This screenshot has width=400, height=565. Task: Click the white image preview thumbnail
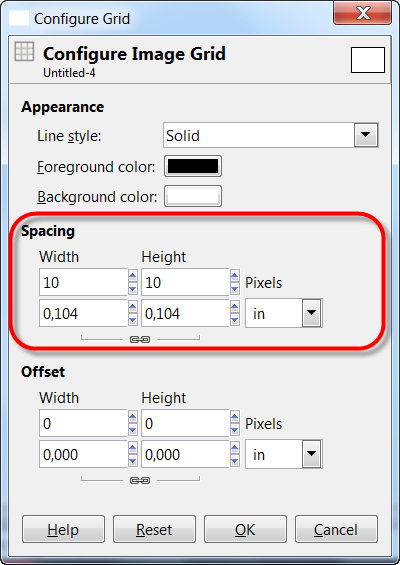pyautogui.click(x=368, y=60)
